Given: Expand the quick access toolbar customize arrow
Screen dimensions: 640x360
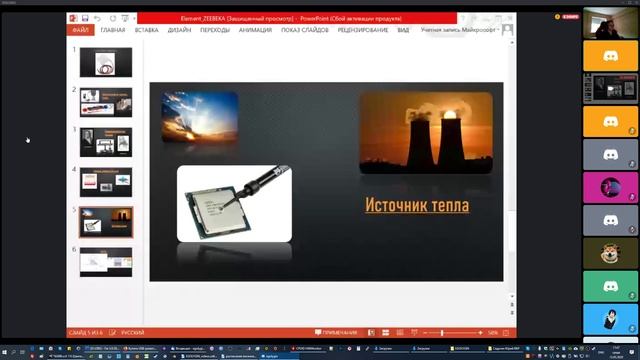Looking at the screenshot, I should [x=134, y=19].
